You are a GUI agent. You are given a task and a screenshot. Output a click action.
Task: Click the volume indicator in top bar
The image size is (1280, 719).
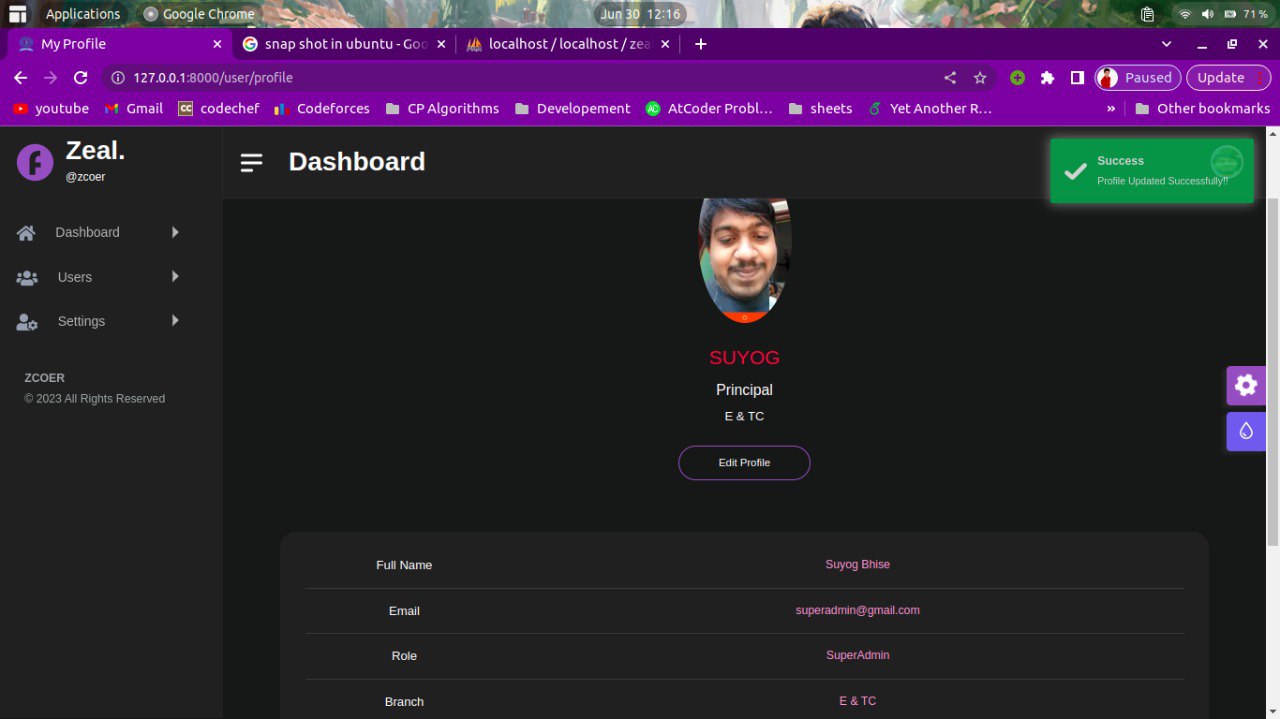click(1207, 13)
